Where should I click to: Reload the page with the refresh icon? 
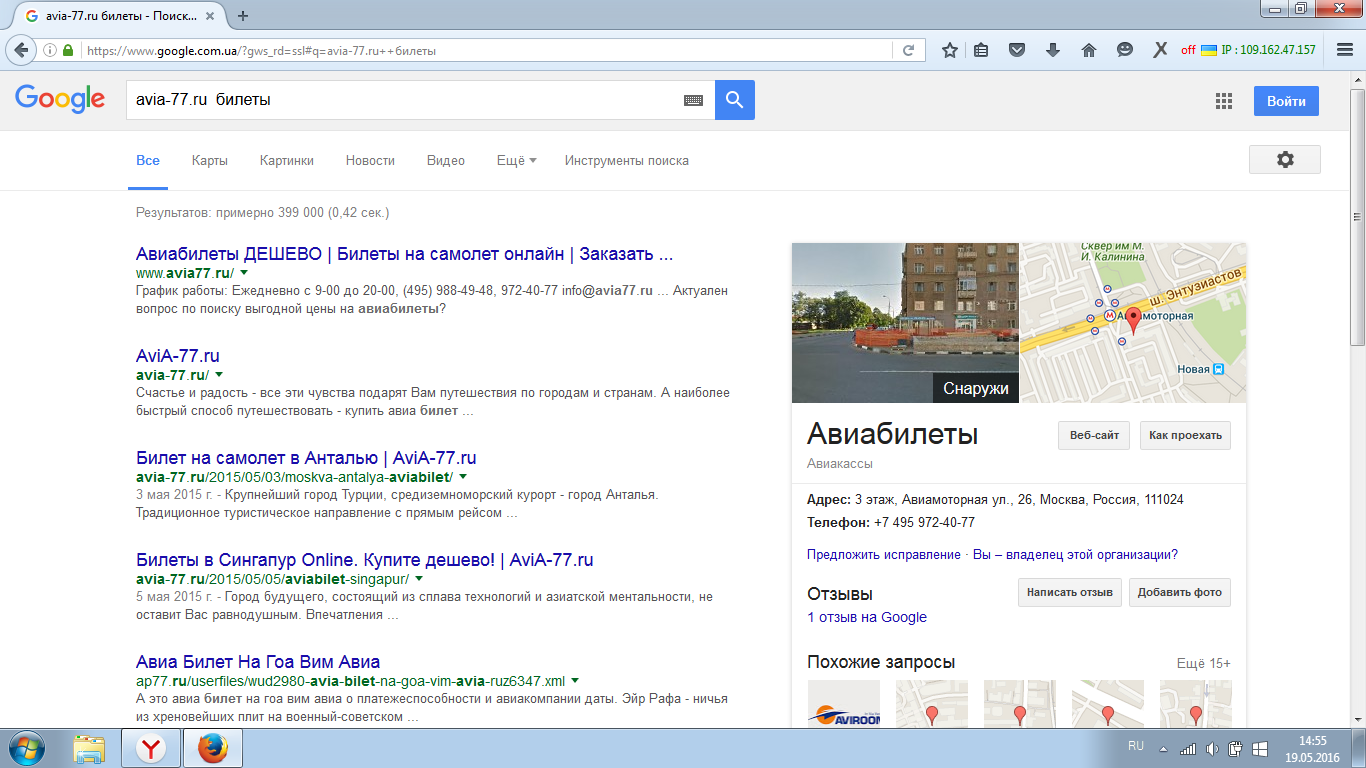(908, 50)
